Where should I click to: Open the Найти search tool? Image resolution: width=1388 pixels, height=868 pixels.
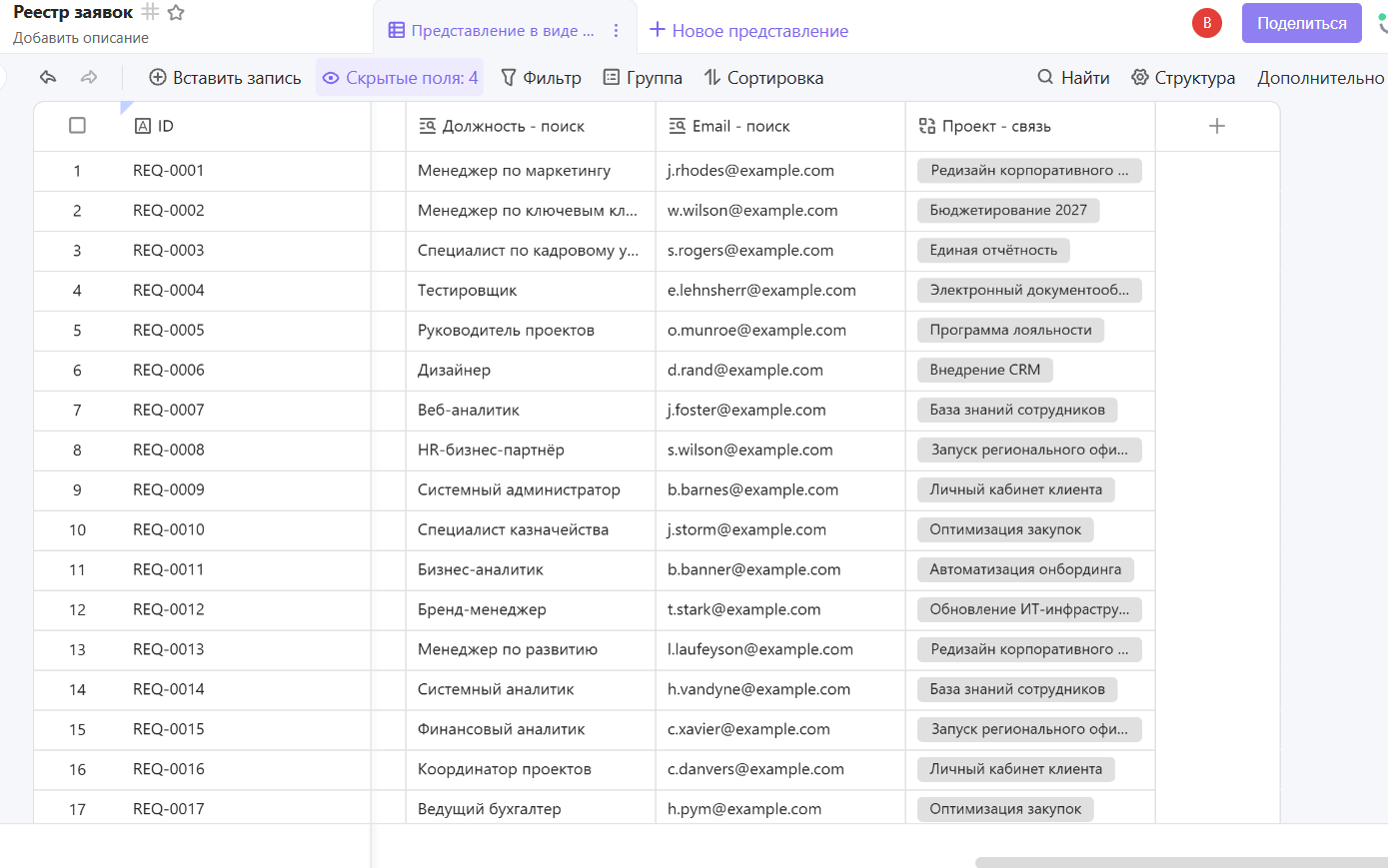[x=1073, y=78]
